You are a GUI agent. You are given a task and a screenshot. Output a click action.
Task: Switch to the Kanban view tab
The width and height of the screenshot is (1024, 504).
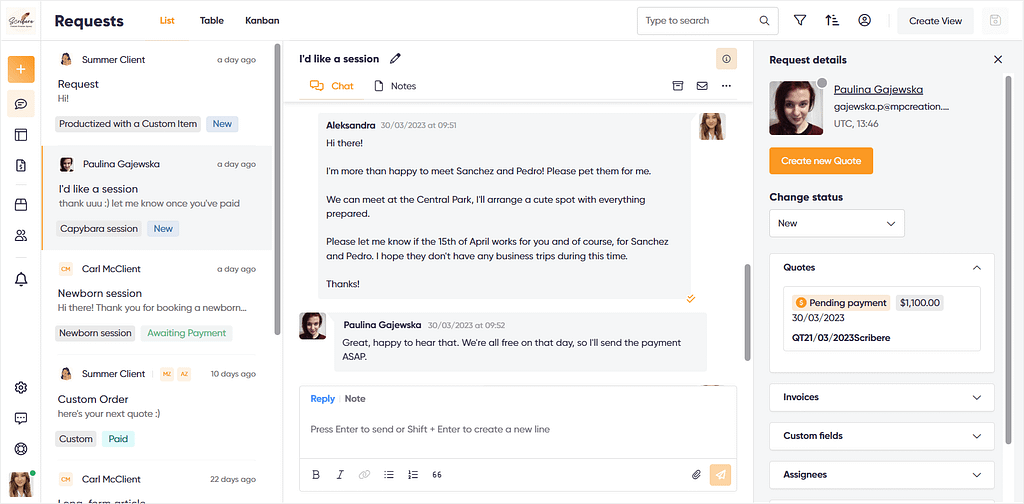pos(263,21)
